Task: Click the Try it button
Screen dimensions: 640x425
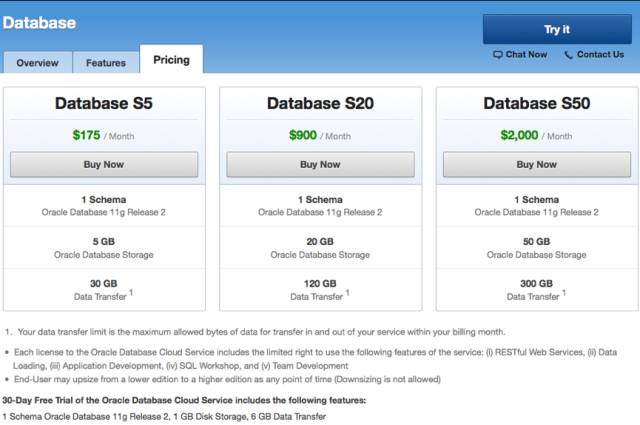Action: (557, 29)
